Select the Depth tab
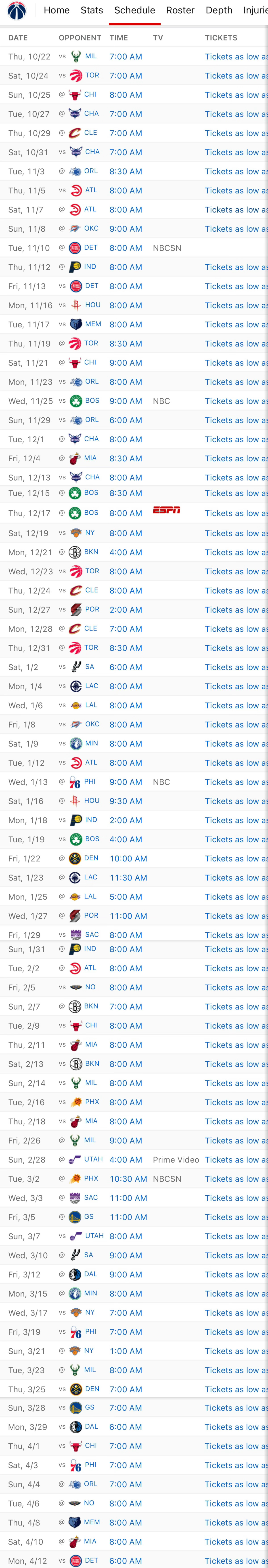The height and width of the screenshot is (1568, 268). point(219,10)
